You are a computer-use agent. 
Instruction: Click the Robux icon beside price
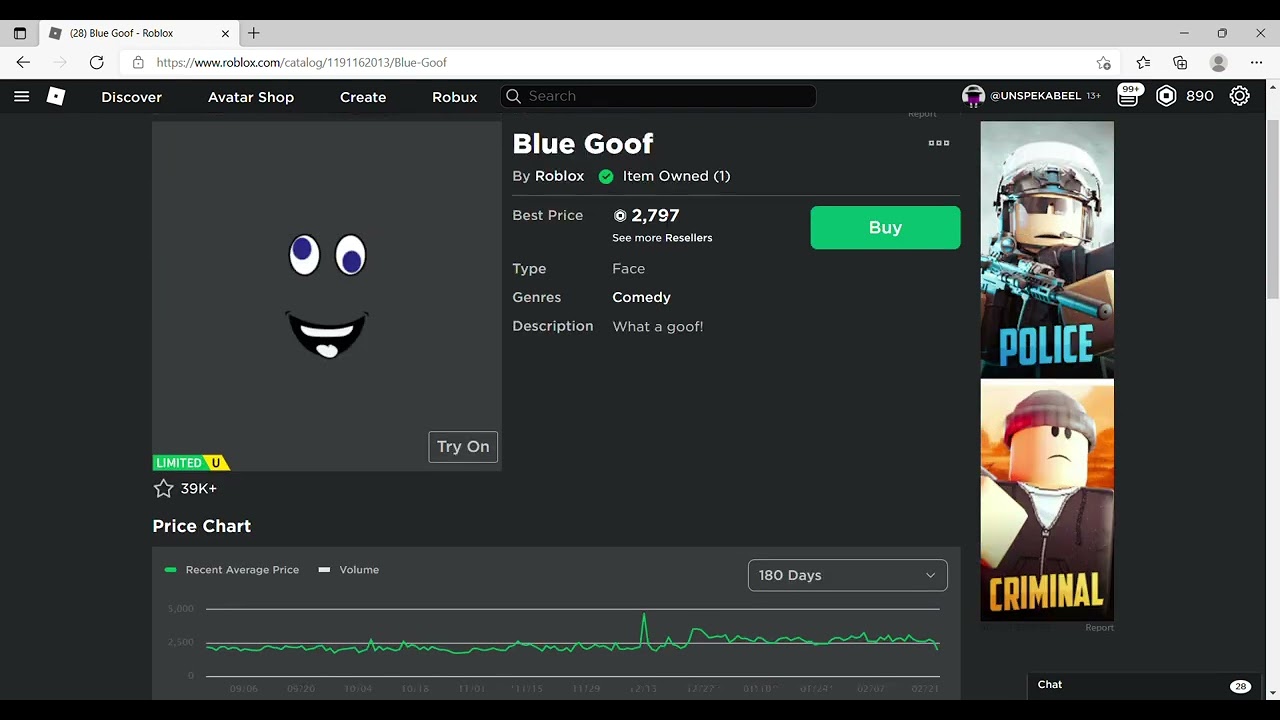coord(620,215)
